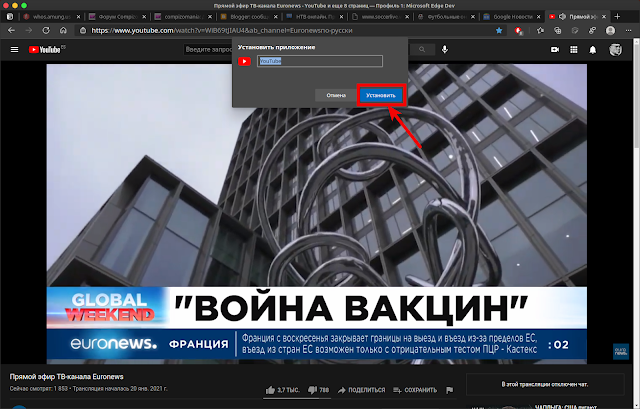
Task: Open the create video camera icon
Action: 555,49
